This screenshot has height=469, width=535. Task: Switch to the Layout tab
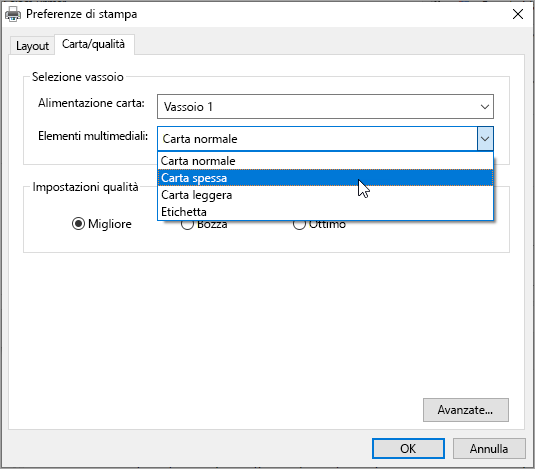pyautogui.click(x=32, y=46)
